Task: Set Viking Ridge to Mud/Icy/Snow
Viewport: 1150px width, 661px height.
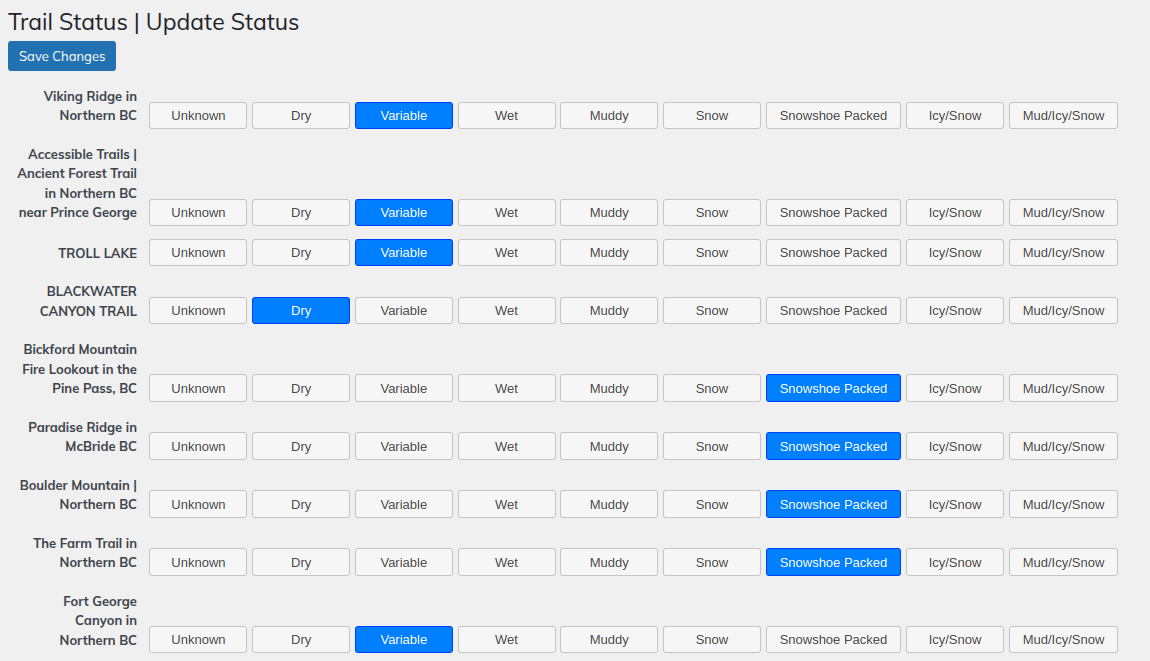Action: tap(1063, 116)
